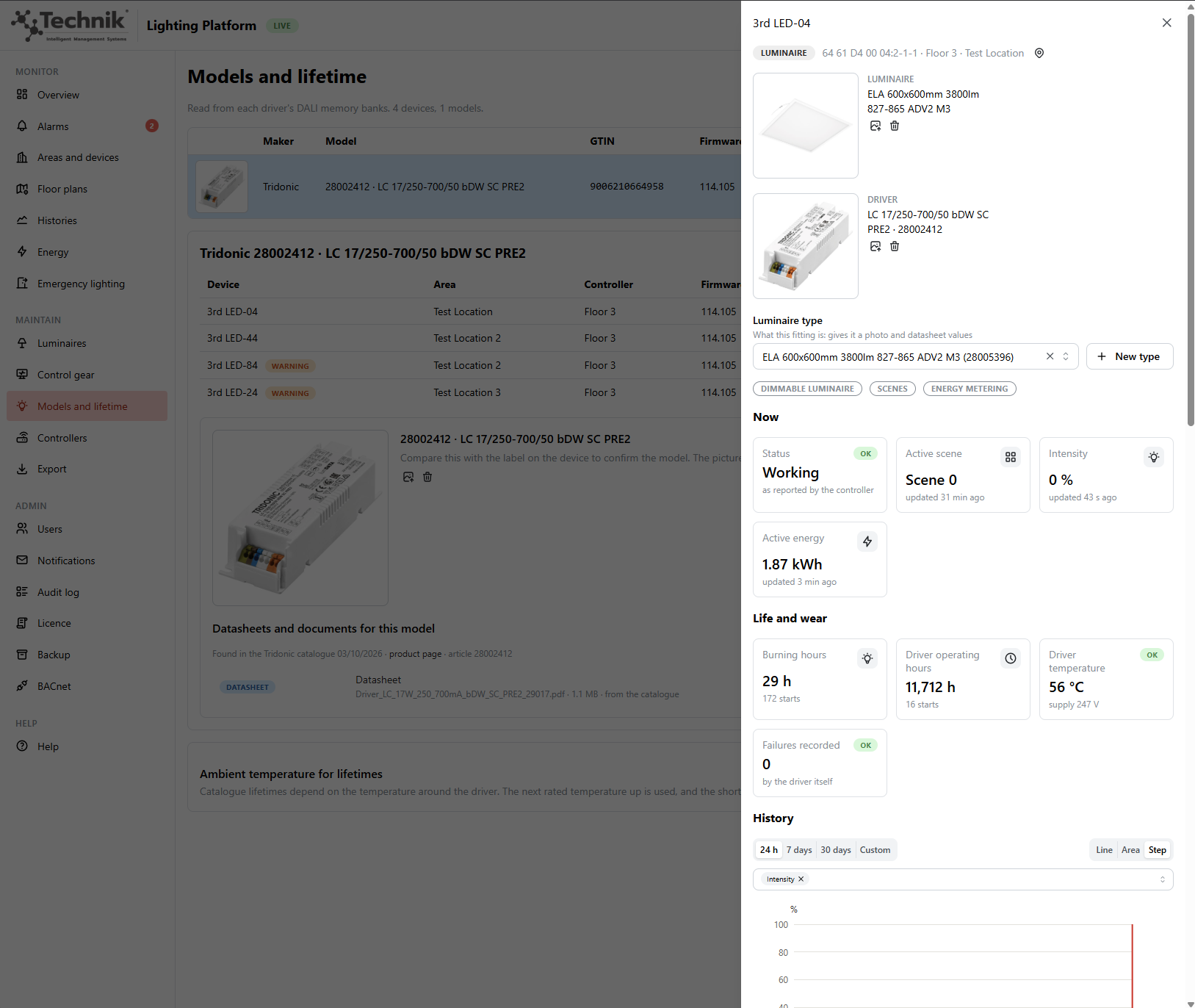Select the 3rd LED-84 device row
Image resolution: width=1195 pixels, height=1008 pixels.
[x=470, y=365]
